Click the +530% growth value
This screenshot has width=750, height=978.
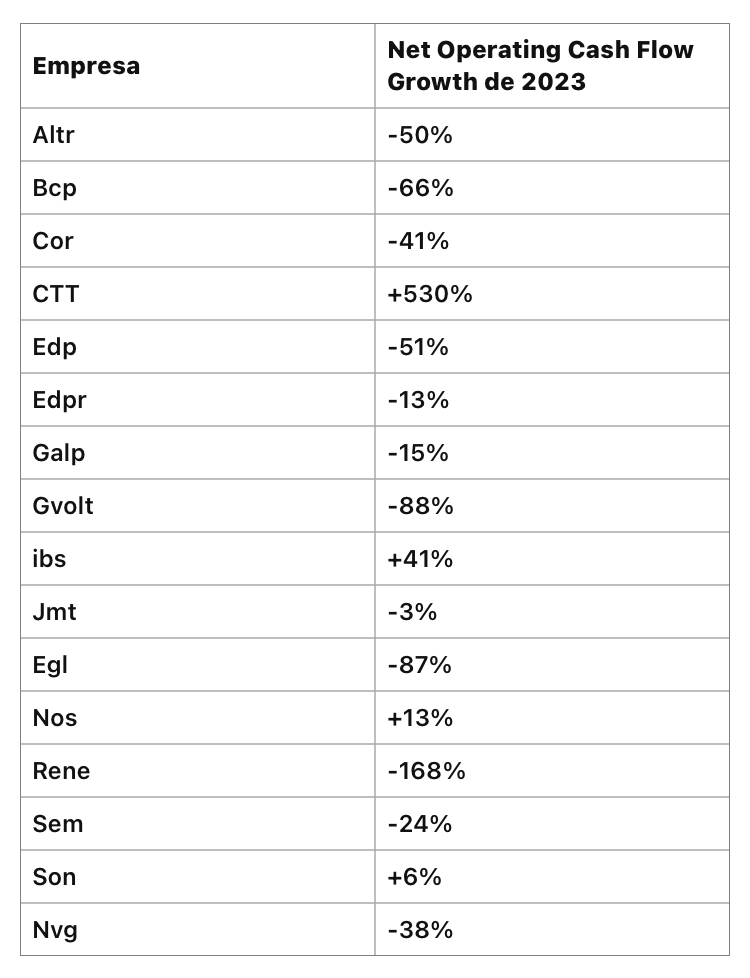click(x=430, y=294)
